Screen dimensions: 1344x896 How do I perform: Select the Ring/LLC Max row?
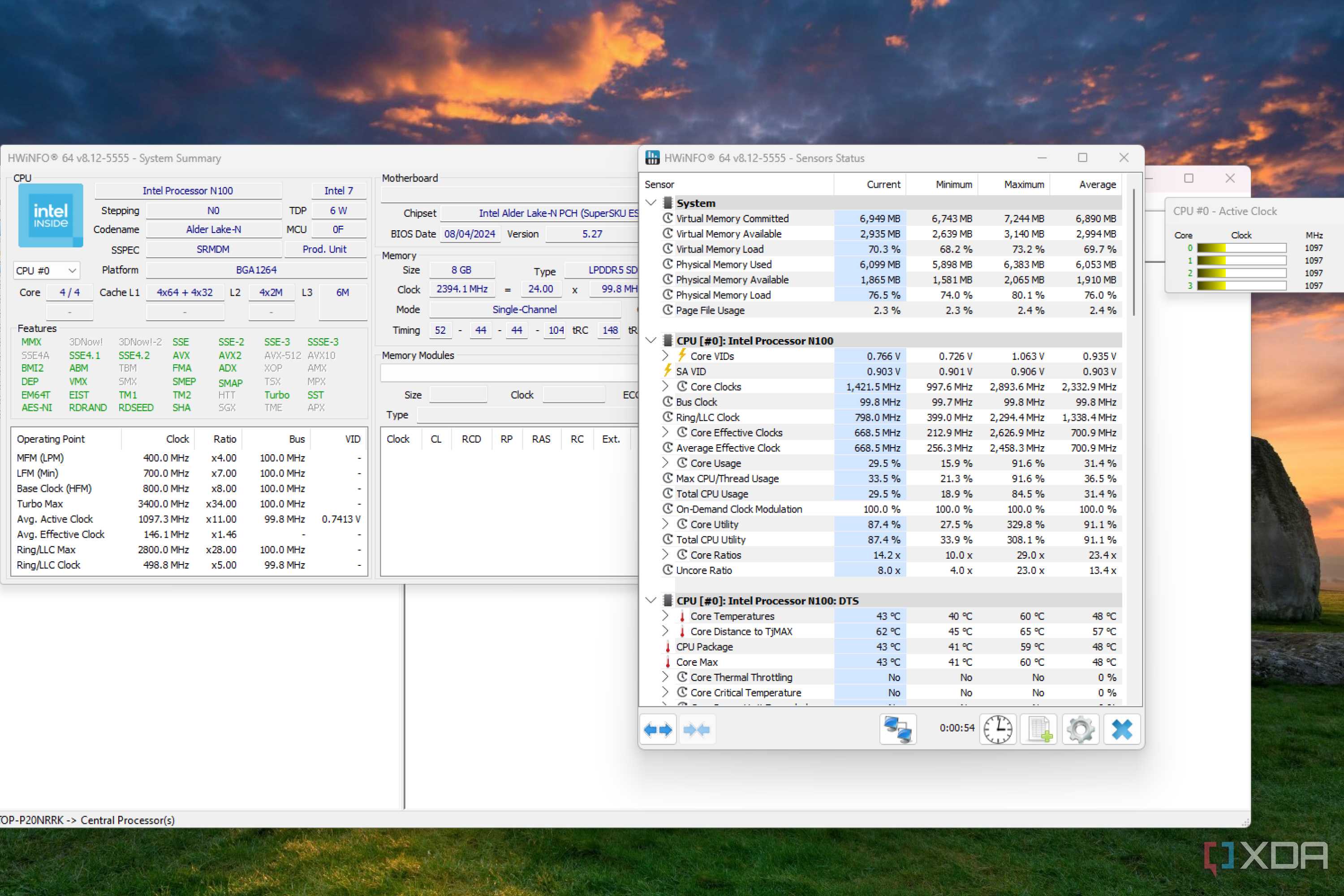(x=189, y=550)
